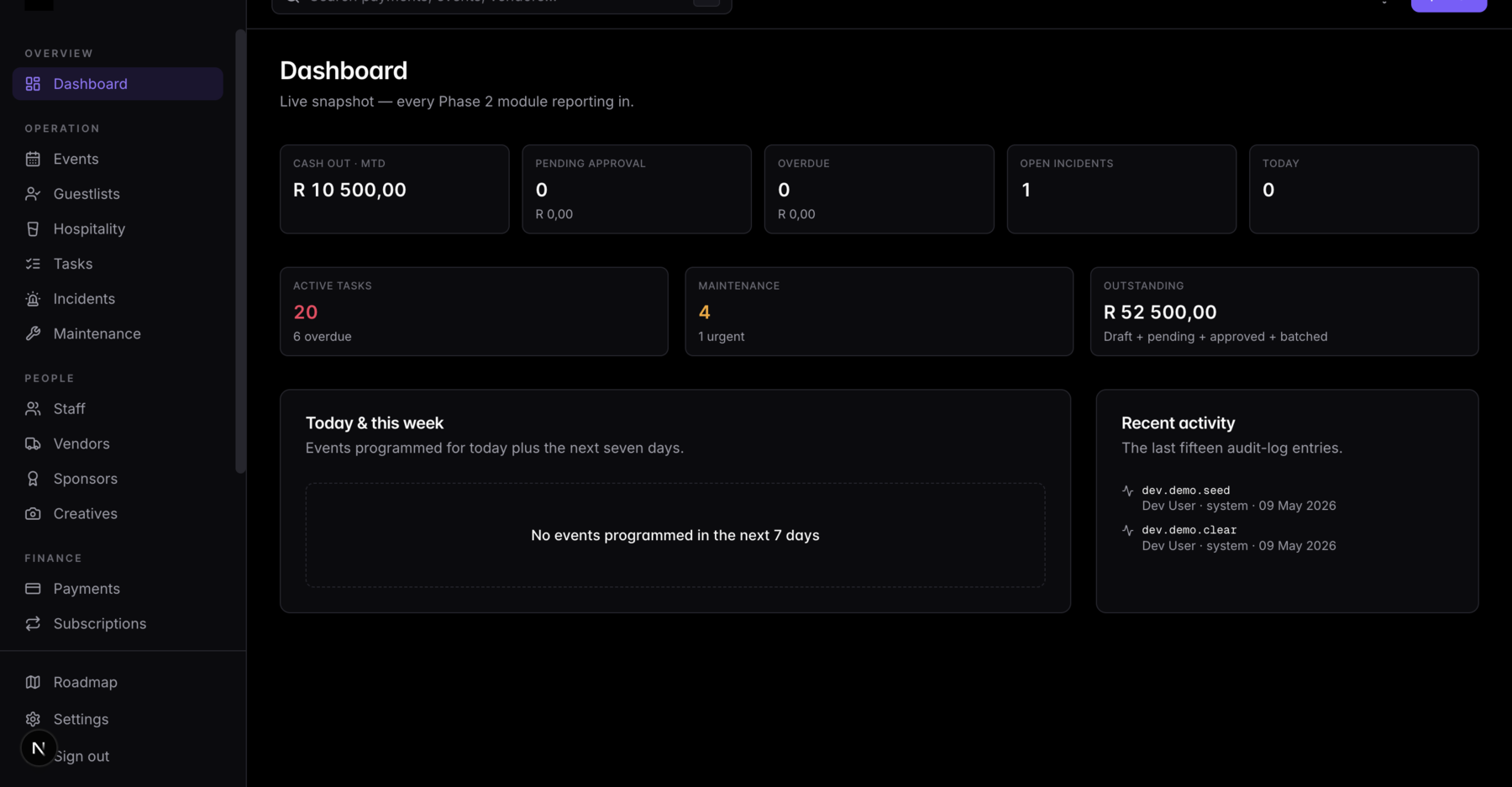1512x787 pixels.
Task: Open the Vendors page
Action: point(118,443)
